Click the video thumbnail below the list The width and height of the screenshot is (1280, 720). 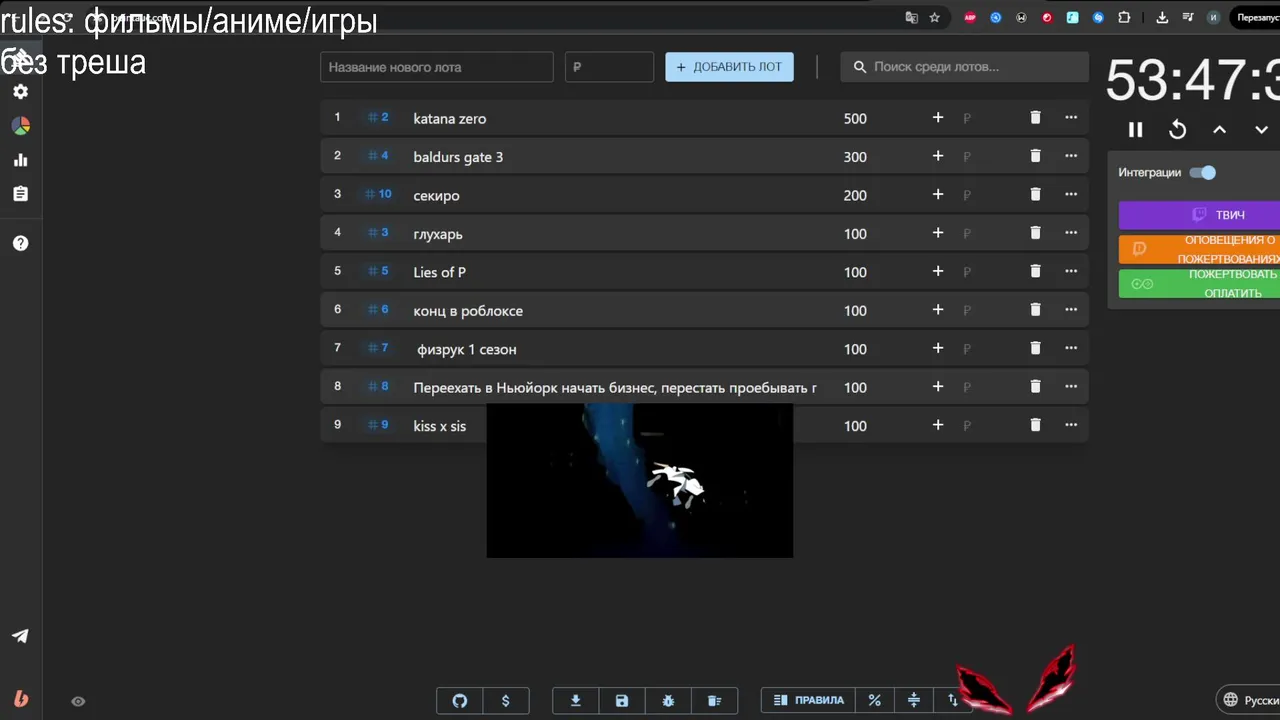pyautogui.click(x=639, y=480)
